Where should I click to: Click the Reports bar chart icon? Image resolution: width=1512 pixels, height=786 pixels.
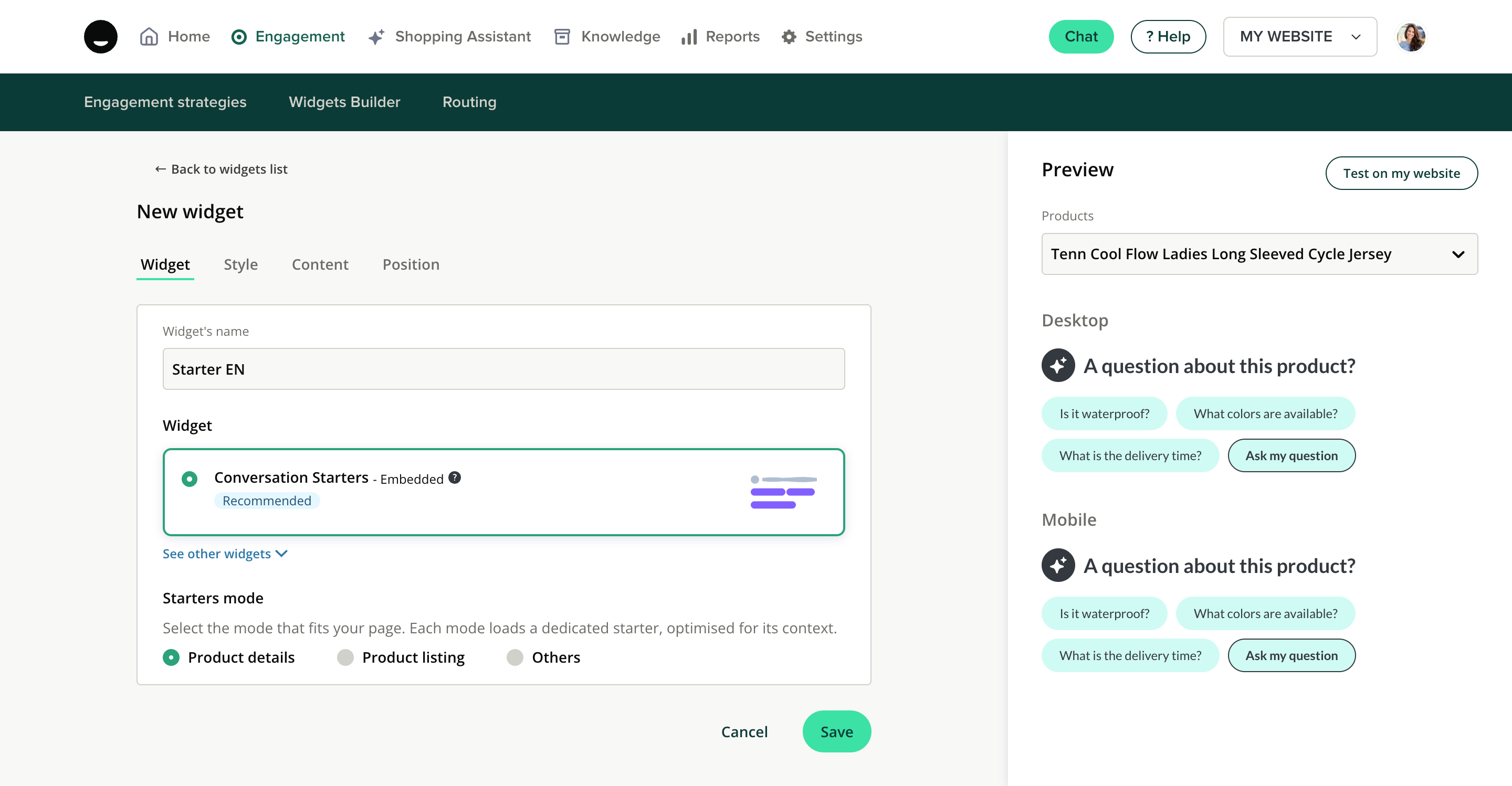689,37
